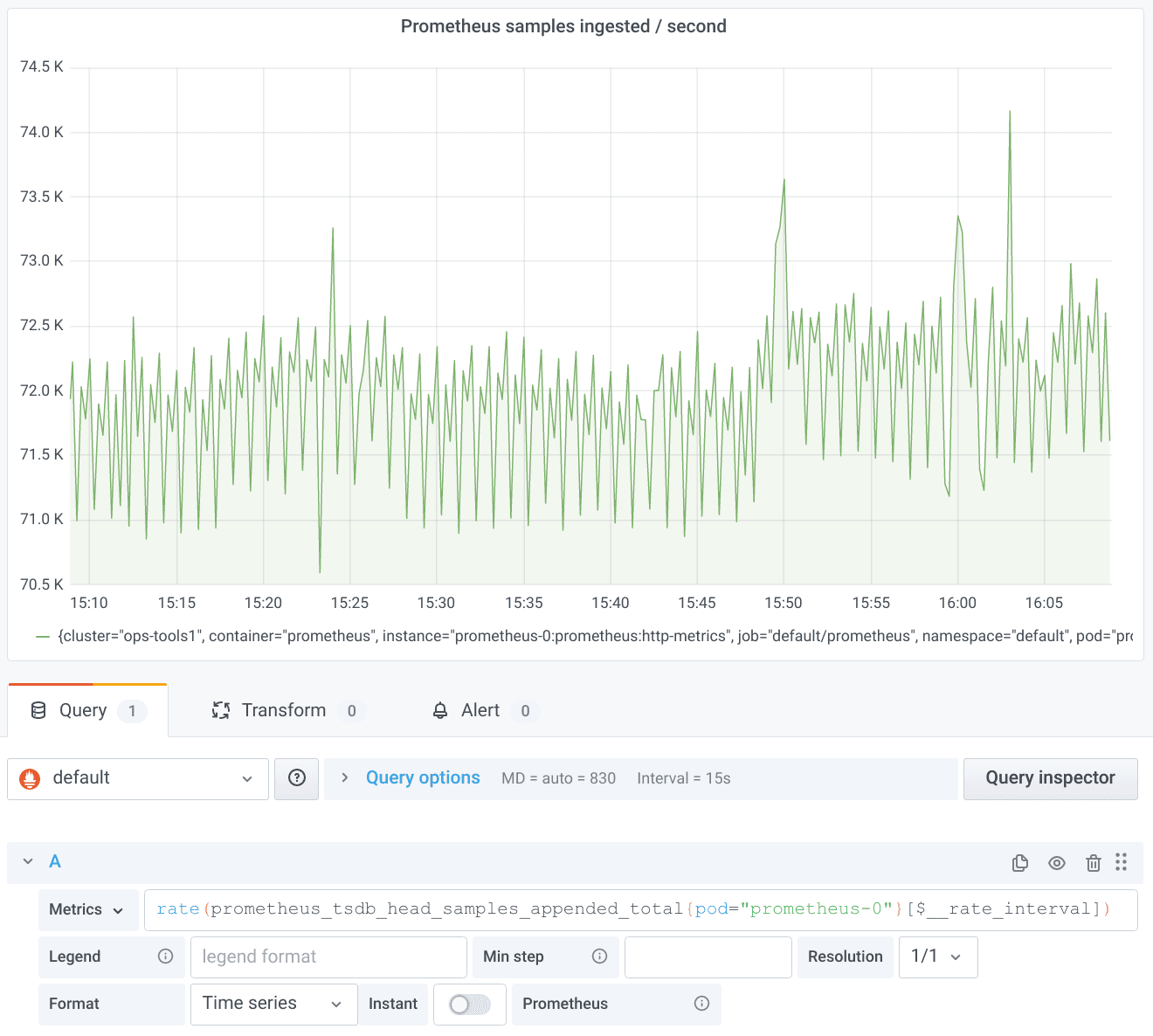Duplicate query A with copy icon
Viewport: 1153px width, 1036px height.
point(1019,863)
